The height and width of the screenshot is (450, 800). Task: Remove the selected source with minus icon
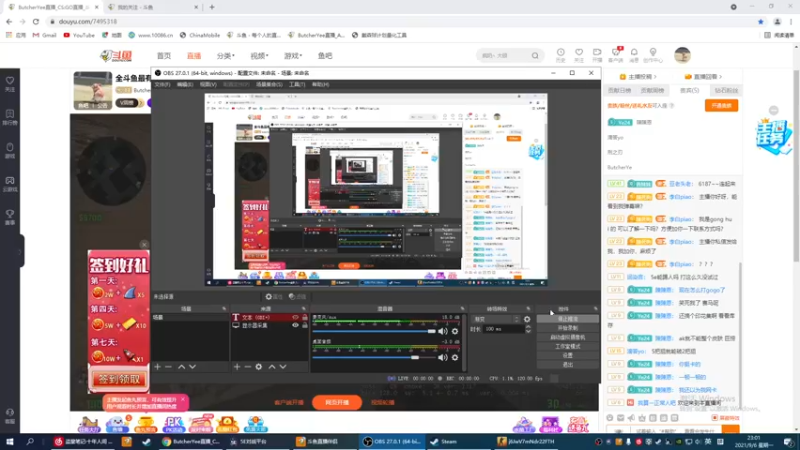click(247, 367)
